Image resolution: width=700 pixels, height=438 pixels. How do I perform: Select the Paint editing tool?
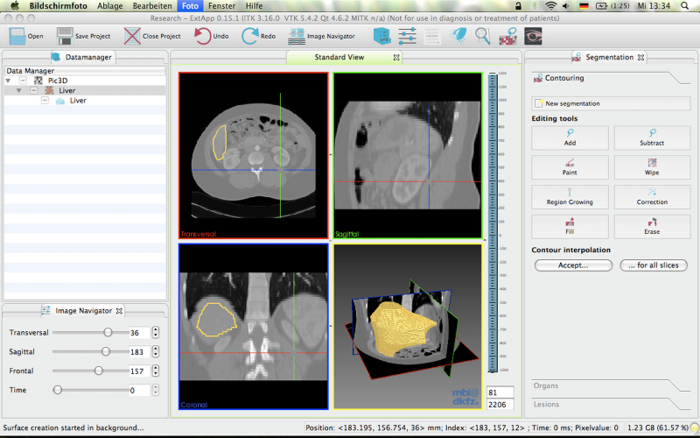pyautogui.click(x=569, y=166)
